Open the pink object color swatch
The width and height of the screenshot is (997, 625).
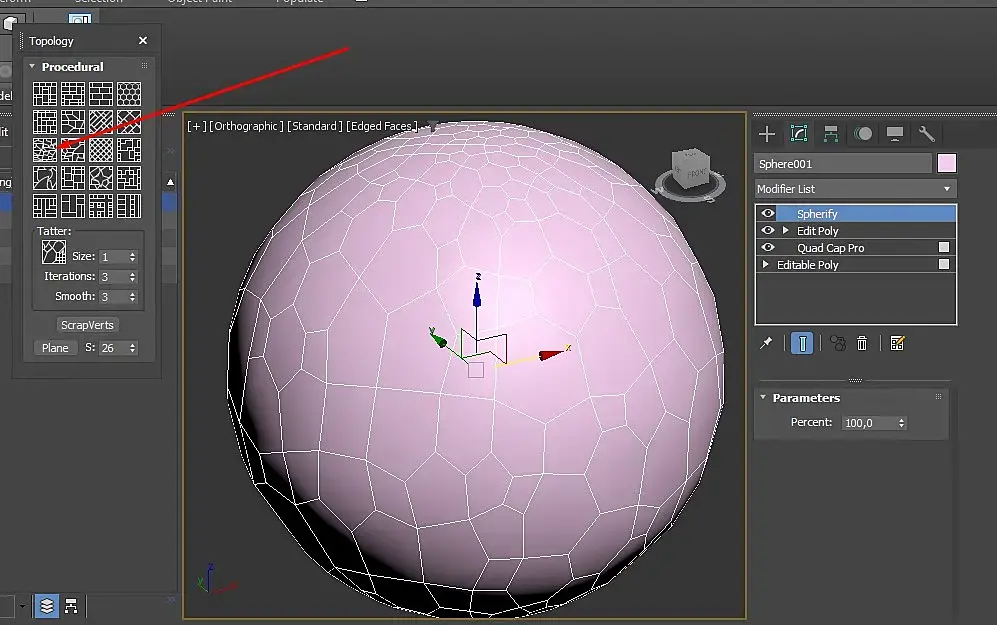click(x=947, y=163)
